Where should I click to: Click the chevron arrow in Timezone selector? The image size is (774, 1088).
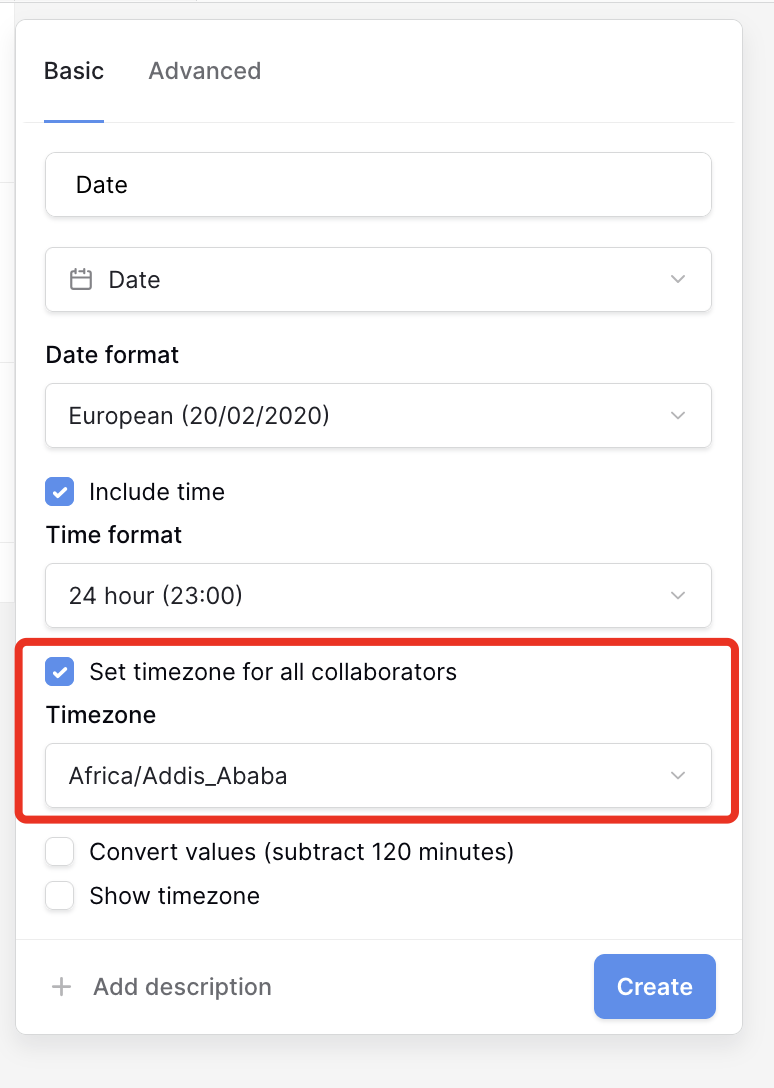678,775
